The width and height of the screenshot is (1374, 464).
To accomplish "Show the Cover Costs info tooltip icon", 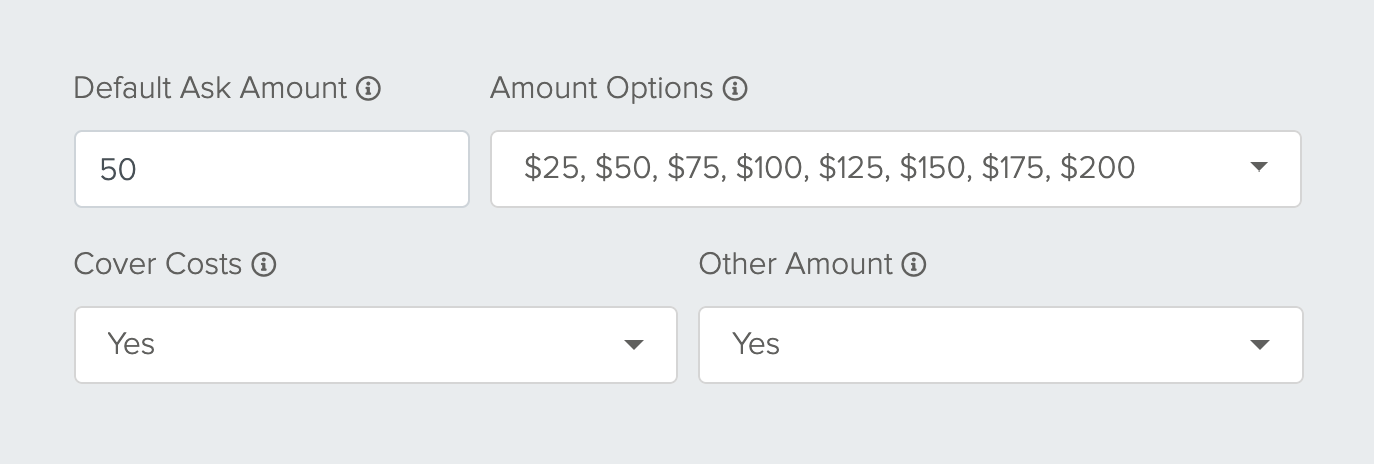I will pyautogui.click(x=264, y=265).
